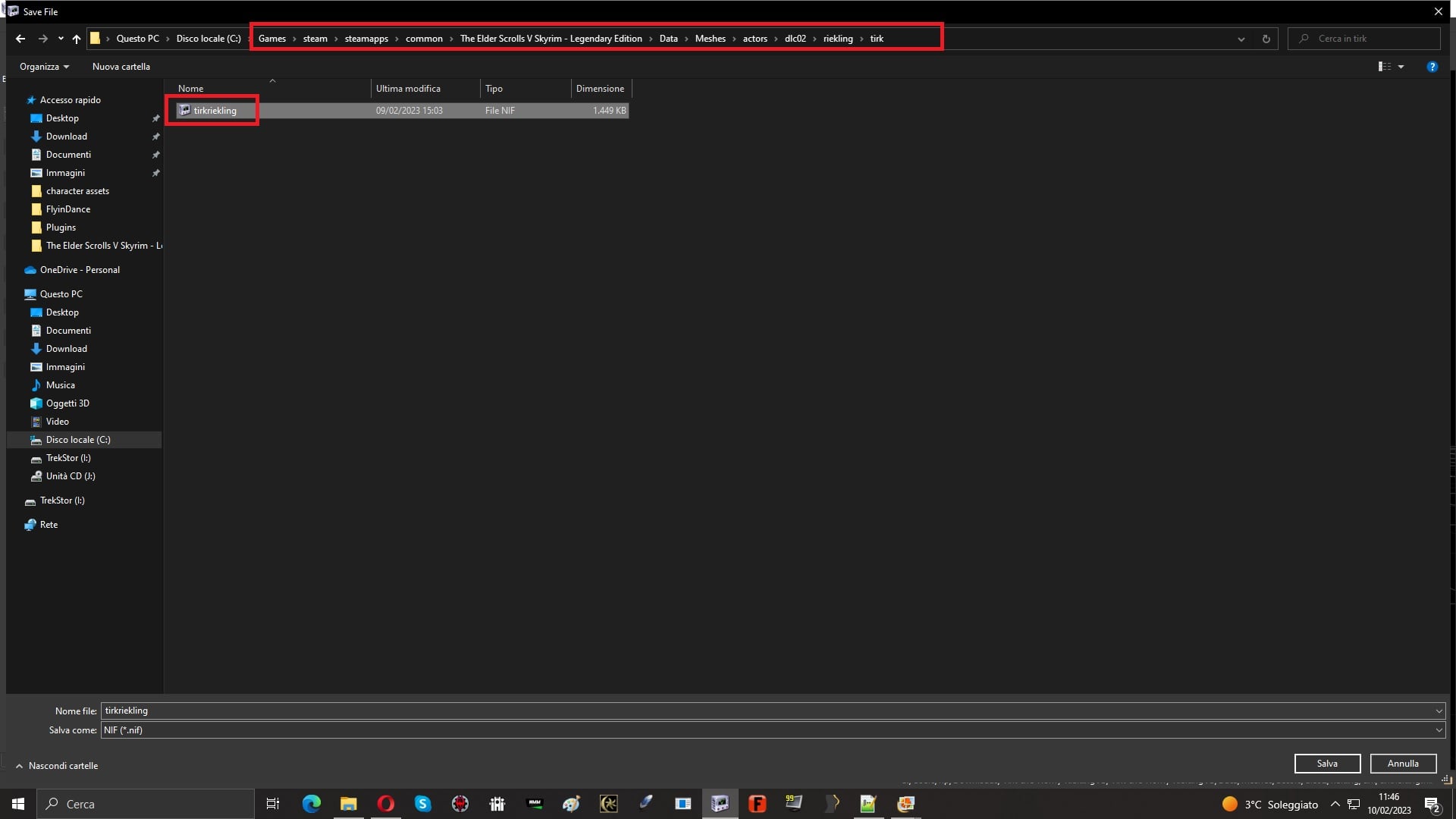Change the view layout icon
This screenshot has width=1456, height=819.
1384,67
